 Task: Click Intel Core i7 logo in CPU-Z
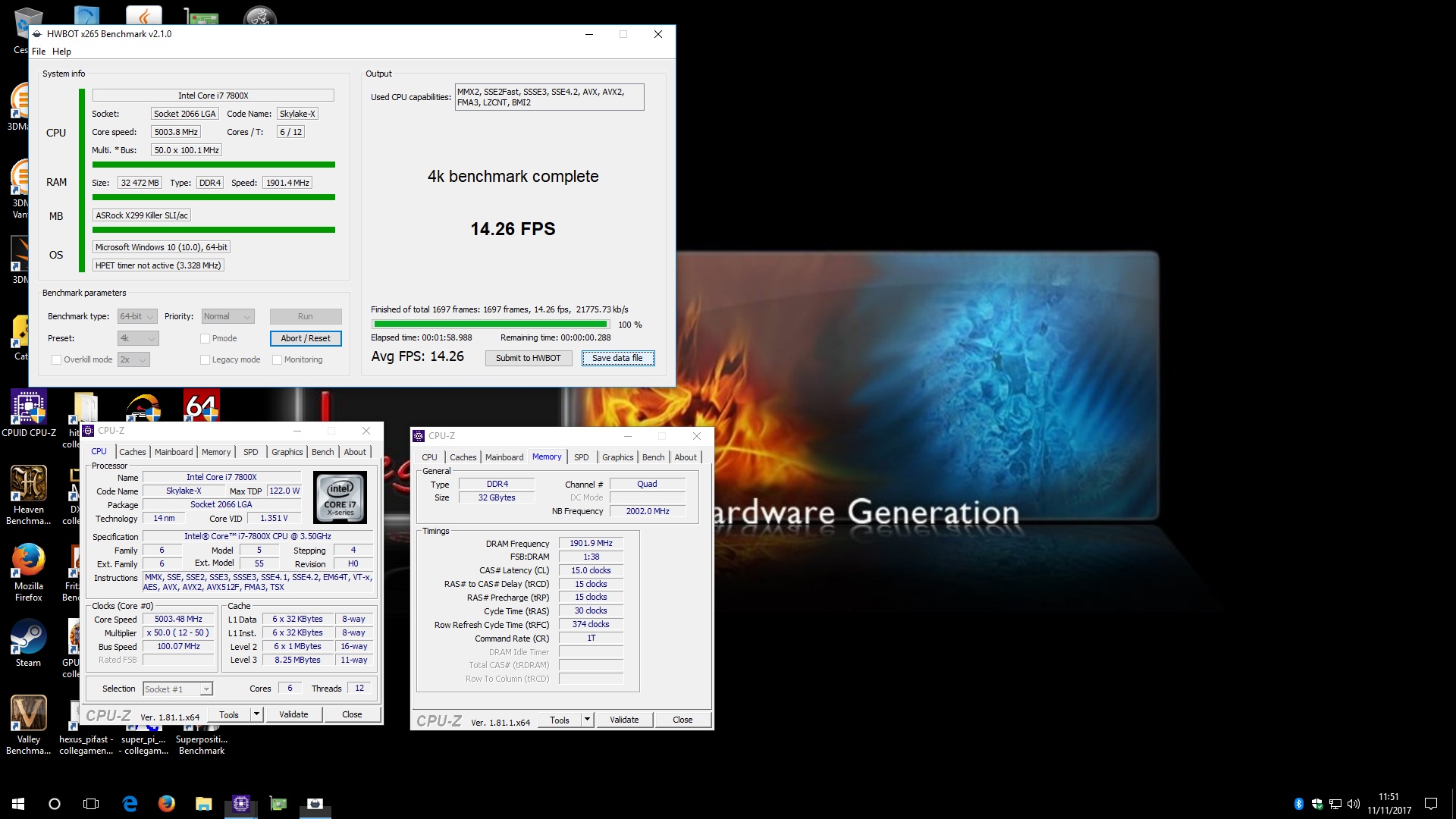[340, 497]
